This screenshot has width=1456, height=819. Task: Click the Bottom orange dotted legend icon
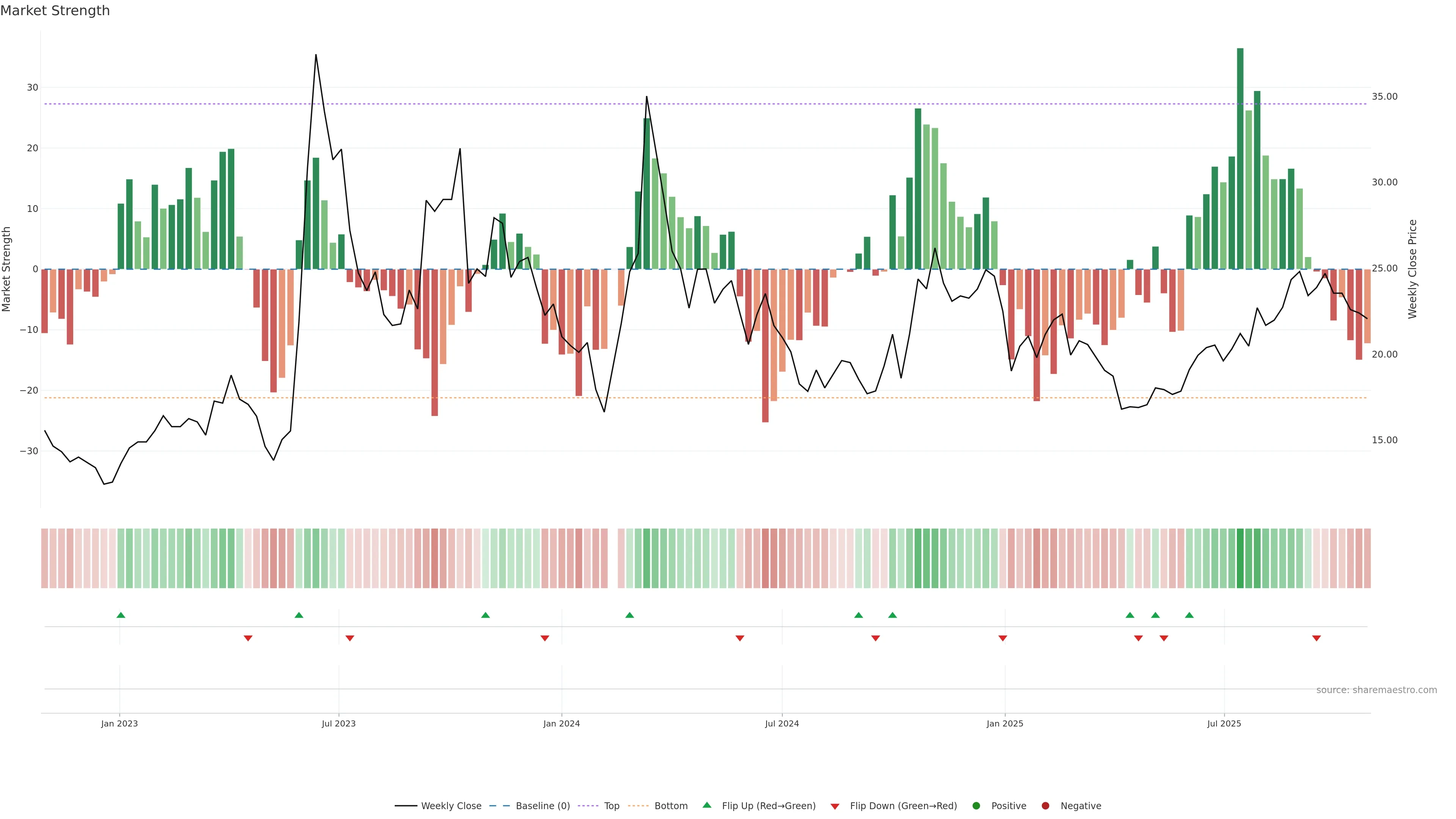tap(638, 806)
